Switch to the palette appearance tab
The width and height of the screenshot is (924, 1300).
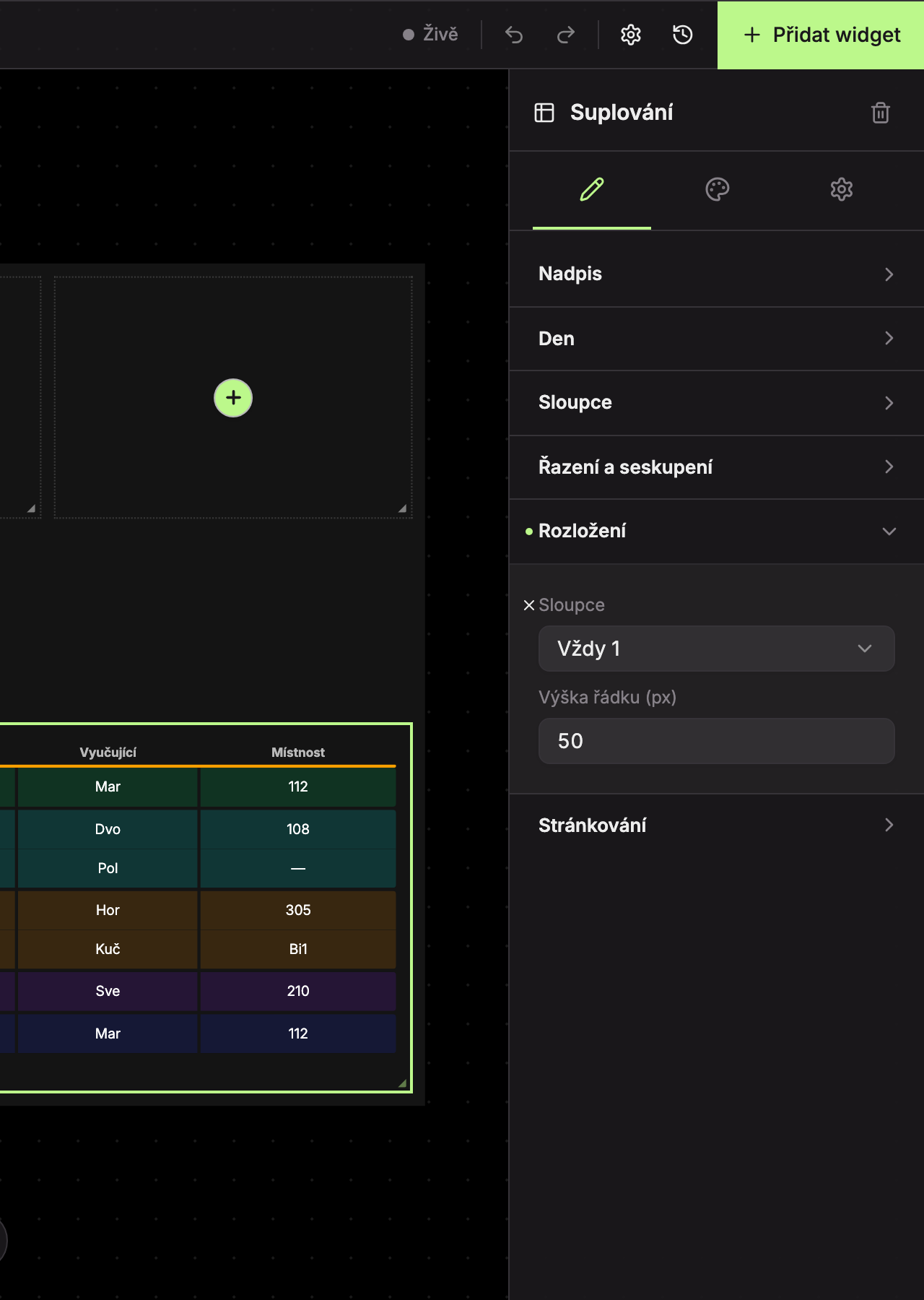(x=717, y=189)
